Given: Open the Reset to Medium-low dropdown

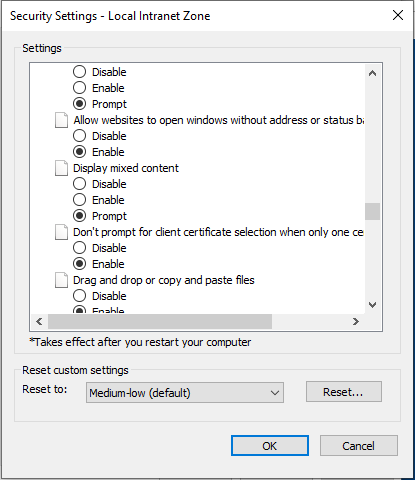Looking at the screenshot, I should tap(185, 393).
